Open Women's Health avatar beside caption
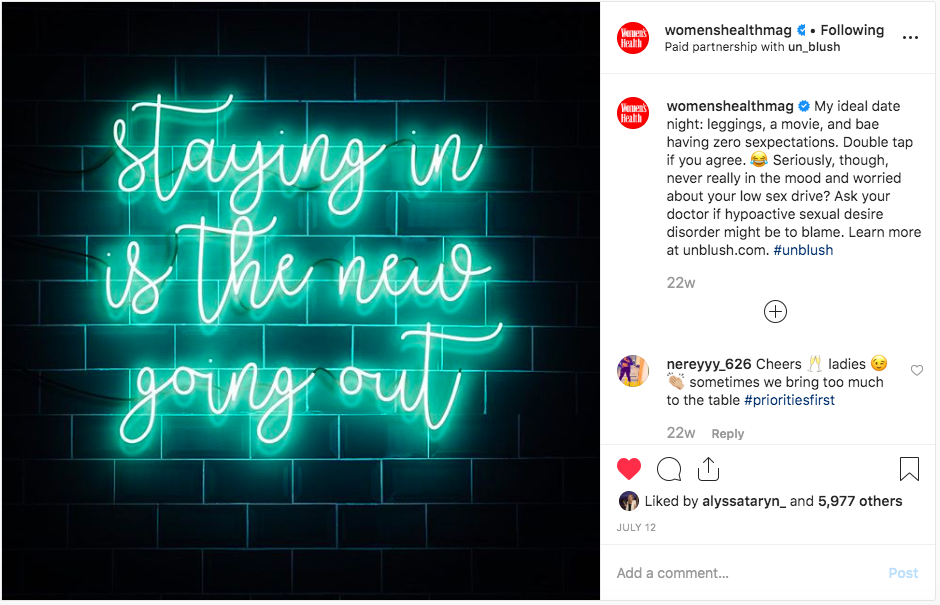The width and height of the screenshot is (940, 605). click(x=633, y=113)
